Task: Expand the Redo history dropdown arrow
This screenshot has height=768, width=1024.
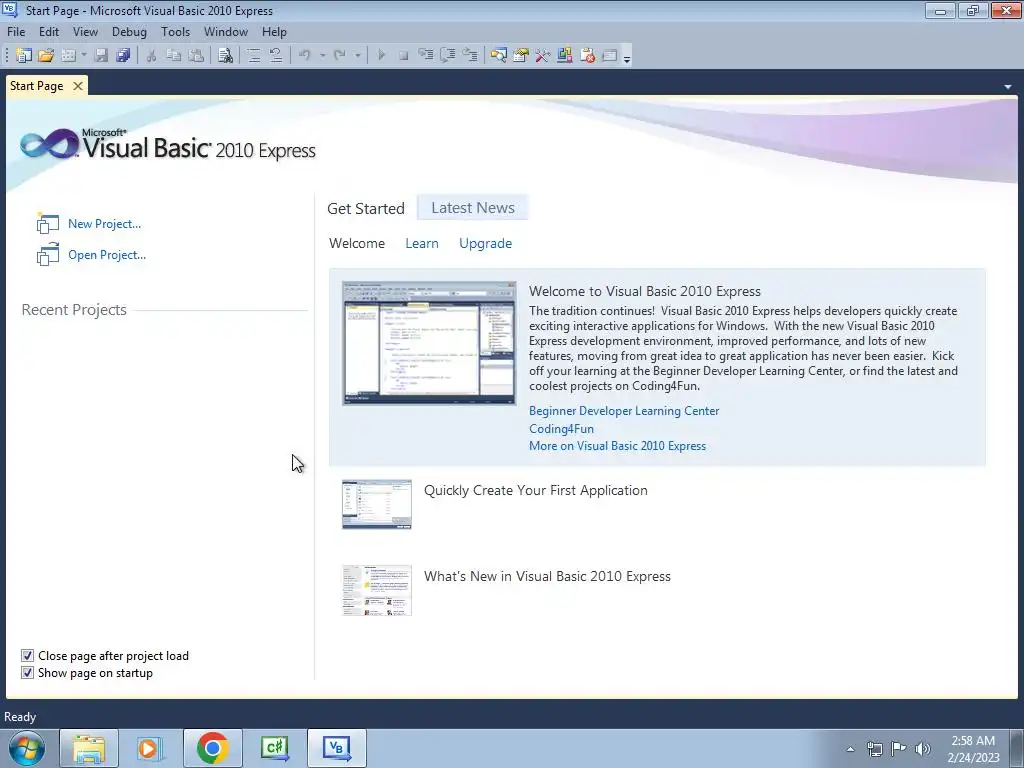Action: [357, 56]
